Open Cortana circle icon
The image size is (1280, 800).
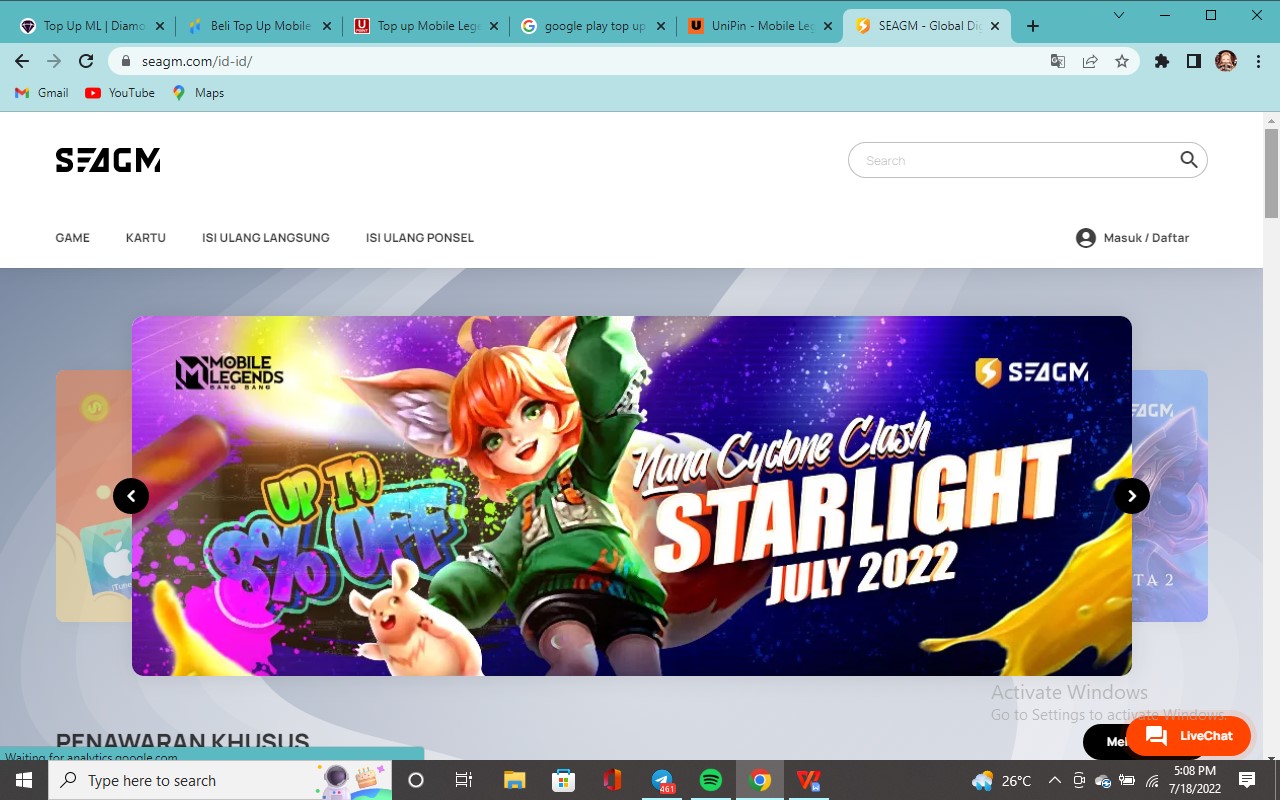[x=416, y=780]
